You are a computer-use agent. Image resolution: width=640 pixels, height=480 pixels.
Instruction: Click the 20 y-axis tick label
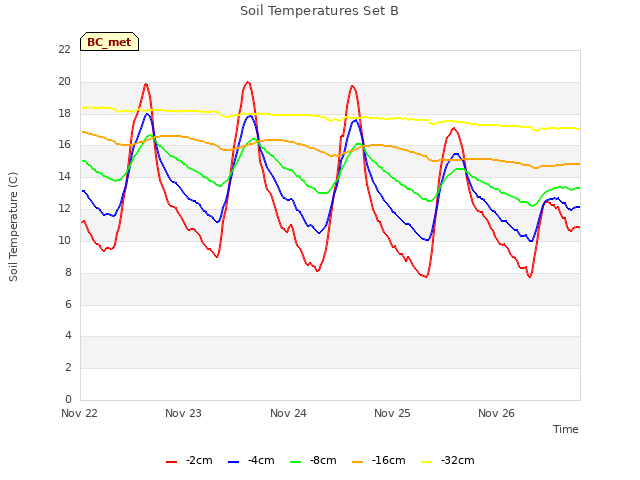click(x=64, y=81)
